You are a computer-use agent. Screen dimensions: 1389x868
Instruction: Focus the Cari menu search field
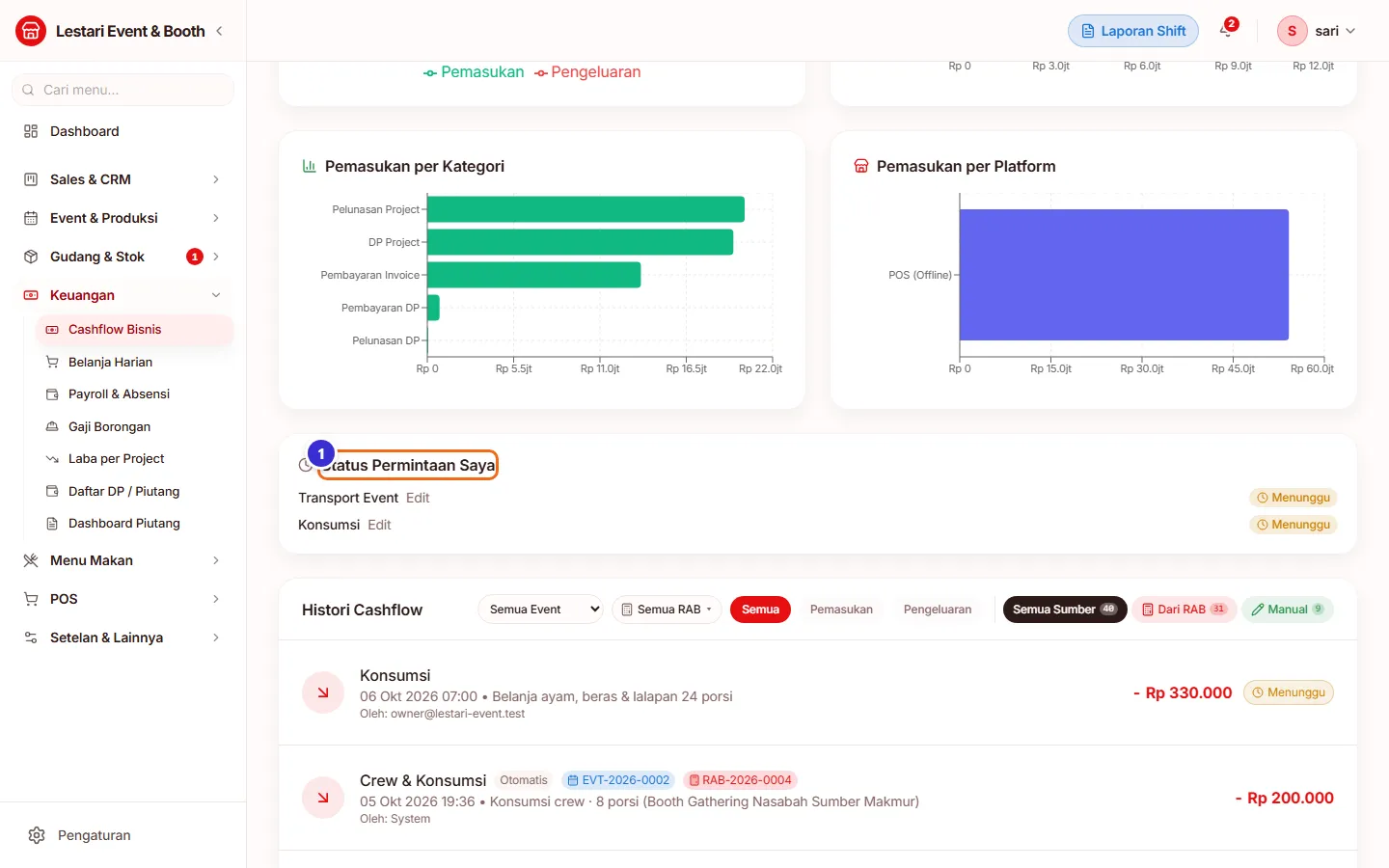[x=123, y=90]
